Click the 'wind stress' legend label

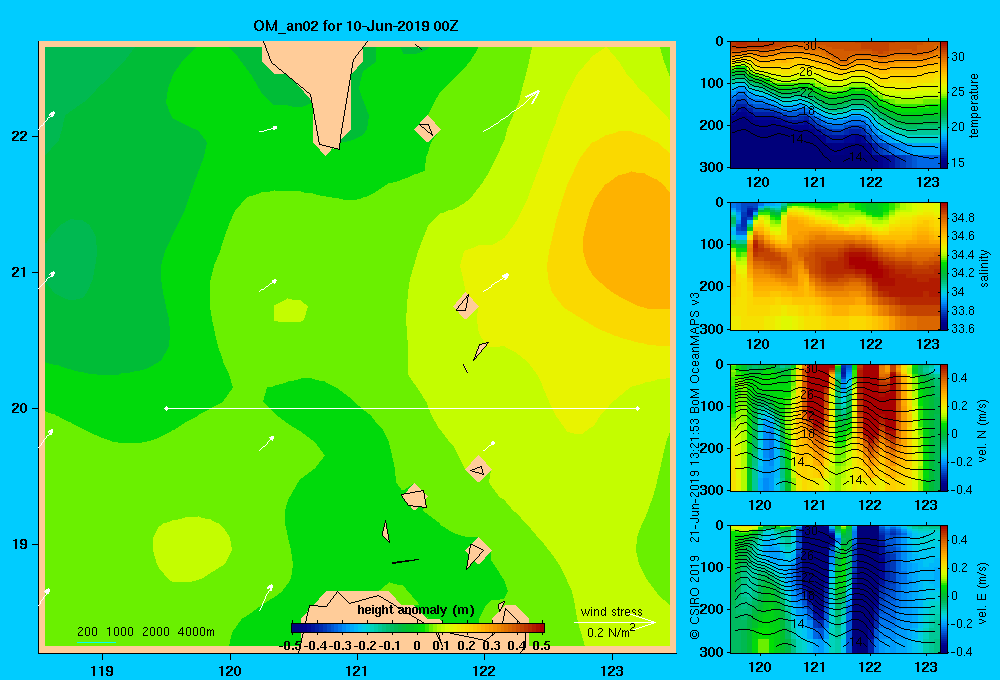[x=612, y=611]
